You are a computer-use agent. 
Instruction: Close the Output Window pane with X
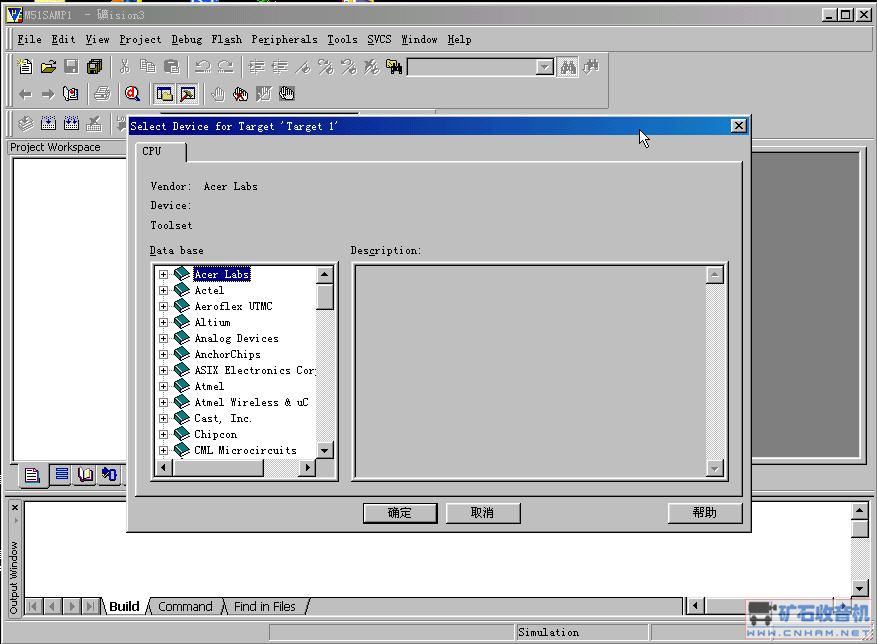point(14,508)
